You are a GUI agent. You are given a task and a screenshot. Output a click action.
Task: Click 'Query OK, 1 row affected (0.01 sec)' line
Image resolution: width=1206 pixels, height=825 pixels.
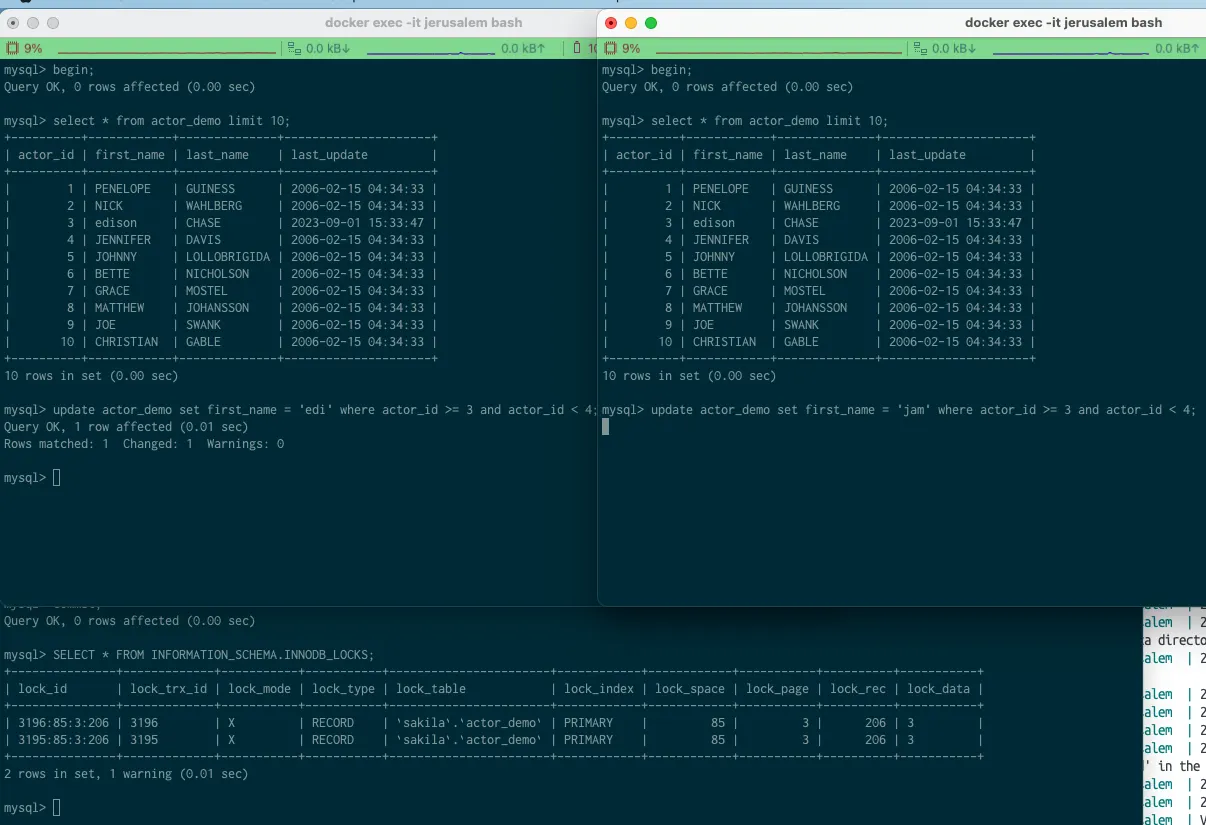point(126,427)
